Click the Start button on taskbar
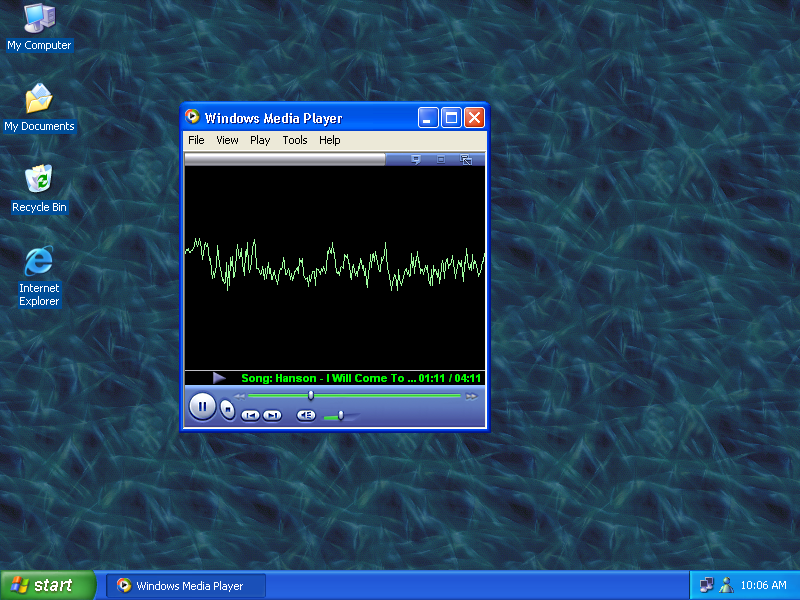 pos(47,585)
